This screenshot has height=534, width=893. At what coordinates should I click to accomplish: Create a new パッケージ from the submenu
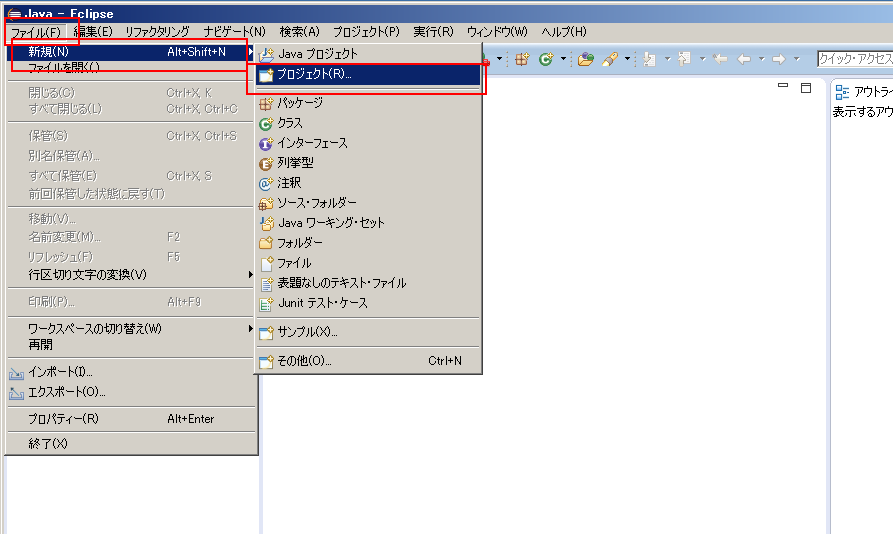[x=368, y=103]
